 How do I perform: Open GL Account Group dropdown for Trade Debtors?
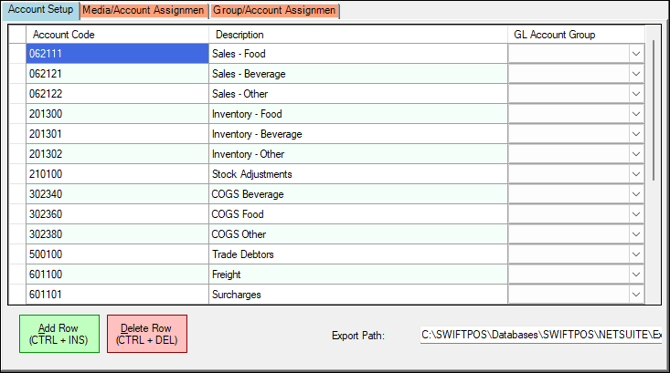[x=636, y=255]
